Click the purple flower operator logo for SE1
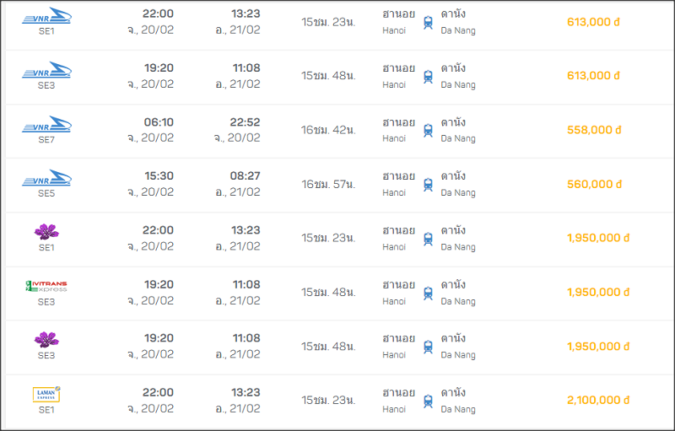Viewport: 675px width, 431px height. 46,232
